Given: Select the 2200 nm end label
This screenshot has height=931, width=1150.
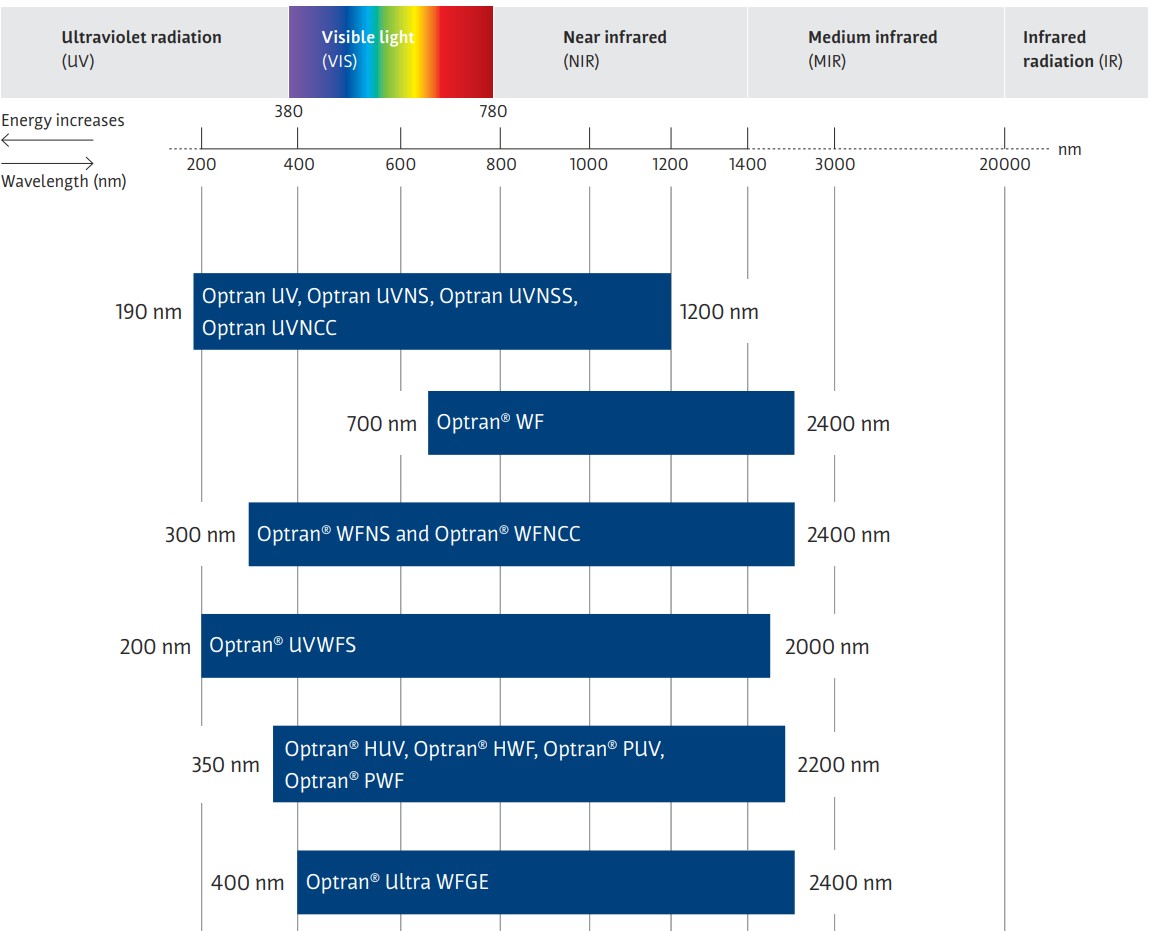Looking at the screenshot, I should 838,766.
